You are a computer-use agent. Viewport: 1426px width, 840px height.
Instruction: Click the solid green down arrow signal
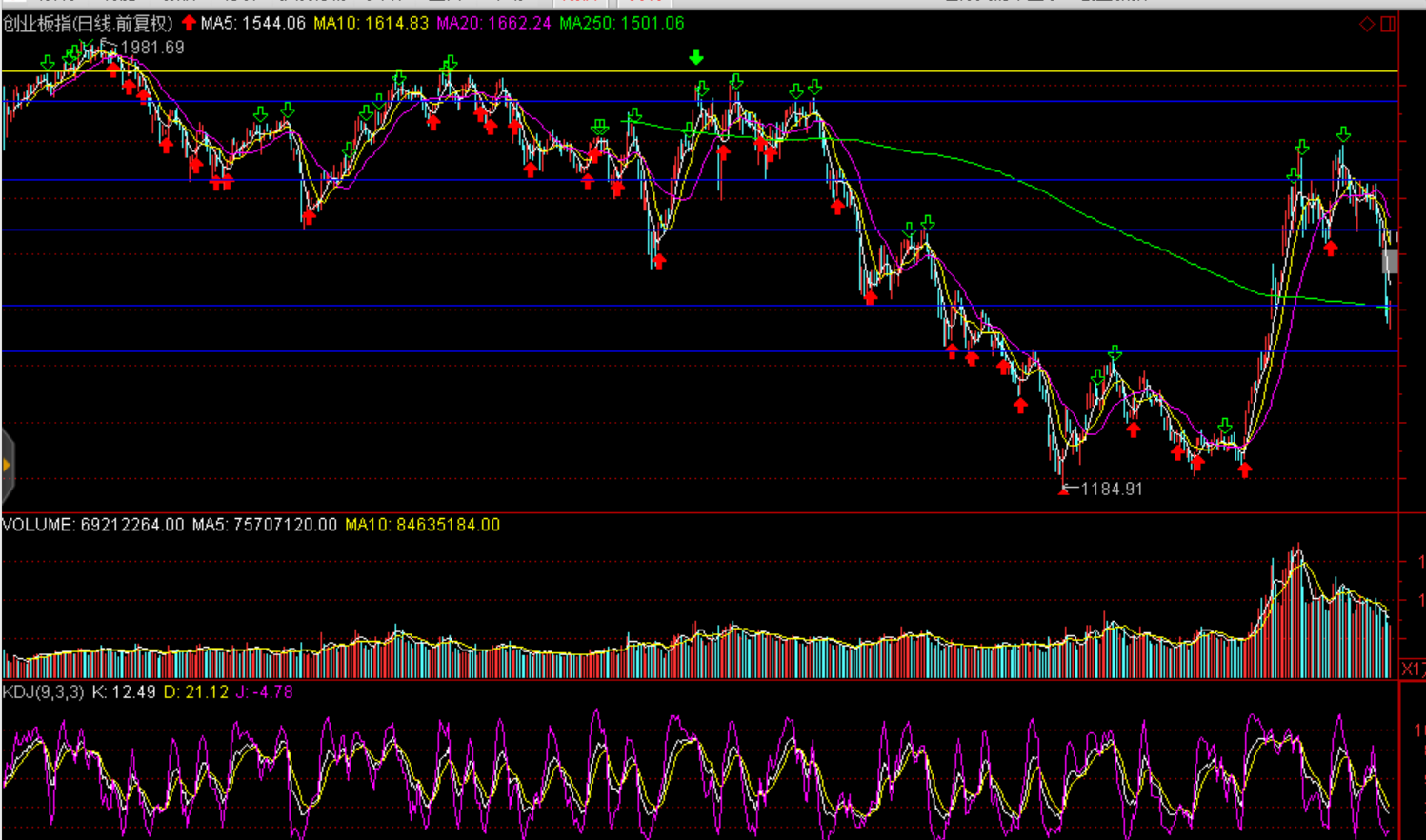tap(696, 58)
